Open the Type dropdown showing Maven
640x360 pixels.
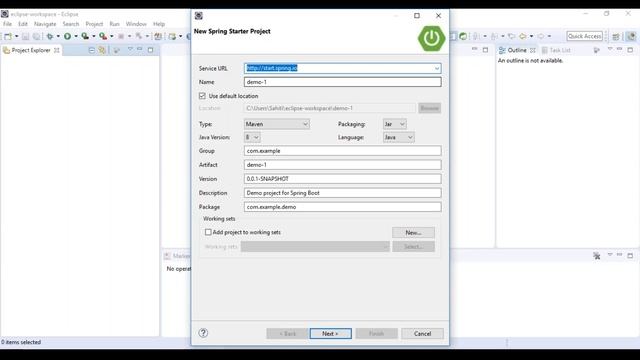pos(277,124)
